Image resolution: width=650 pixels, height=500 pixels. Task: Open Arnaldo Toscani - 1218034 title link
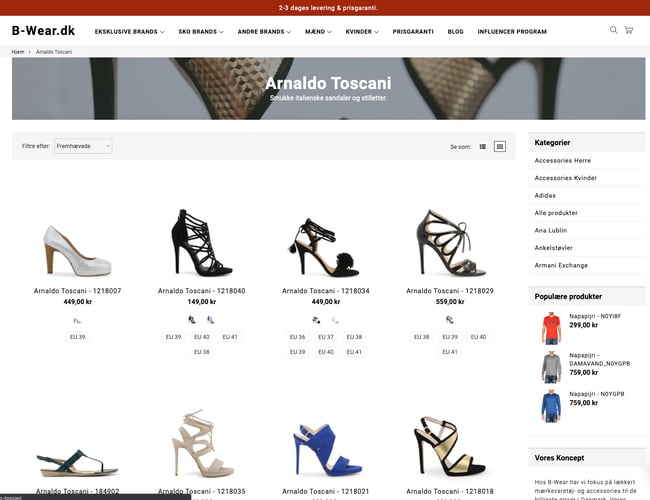coord(326,291)
